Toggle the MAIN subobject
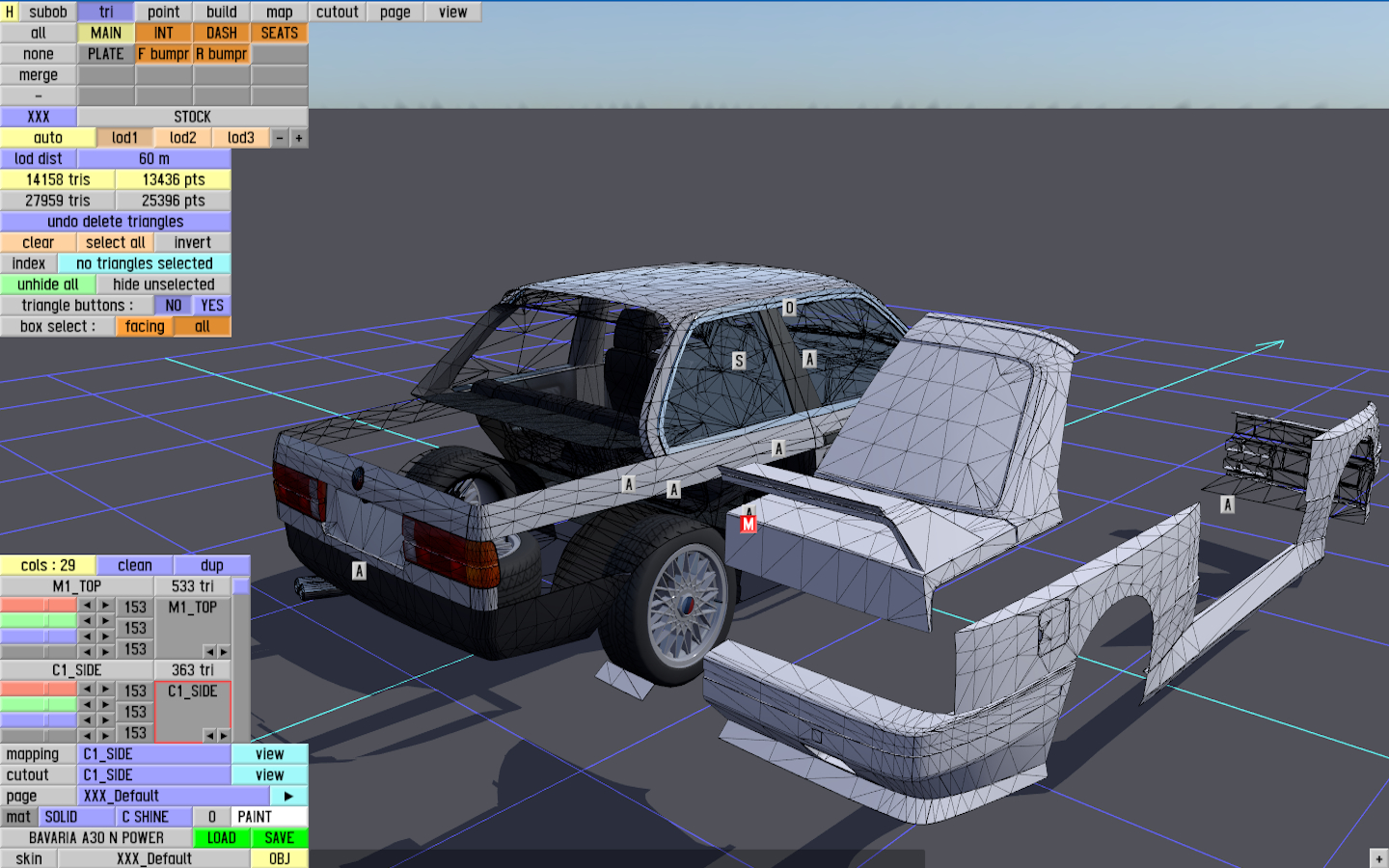 (106, 33)
